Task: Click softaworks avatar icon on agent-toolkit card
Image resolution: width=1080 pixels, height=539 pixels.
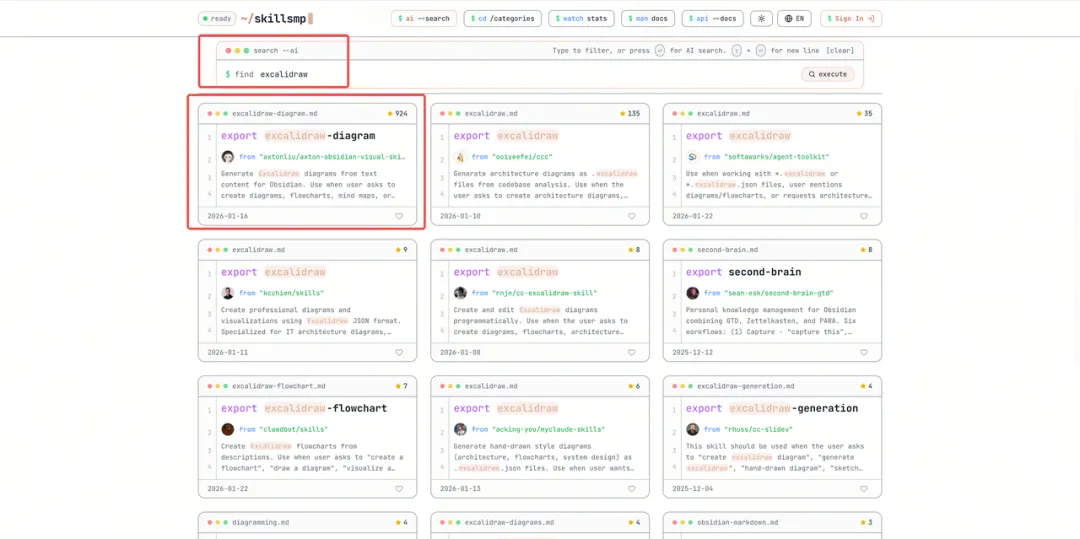Action: point(692,157)
